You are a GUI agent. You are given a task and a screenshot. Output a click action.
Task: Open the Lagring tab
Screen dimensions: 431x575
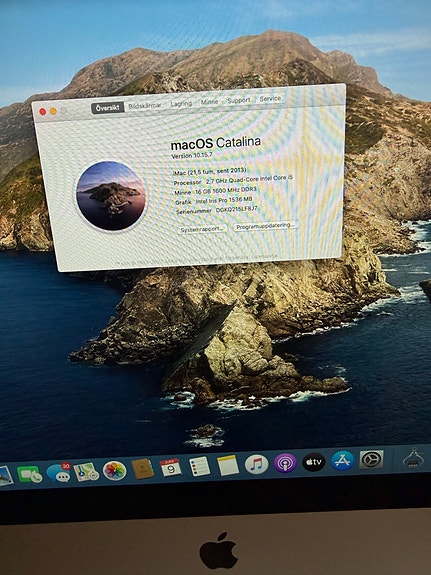coord(181,104)
